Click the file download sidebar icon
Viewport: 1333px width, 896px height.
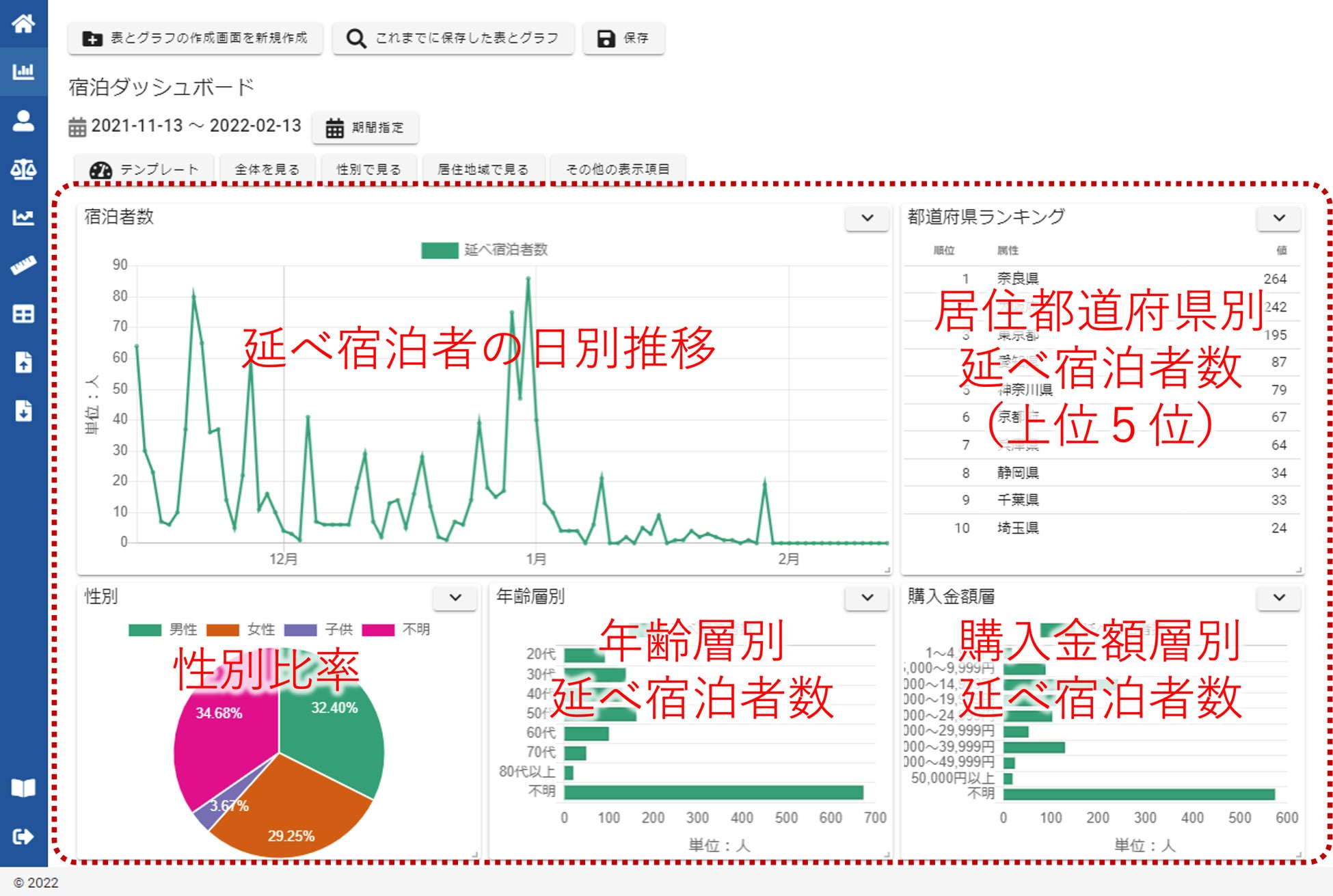point(23,411)
